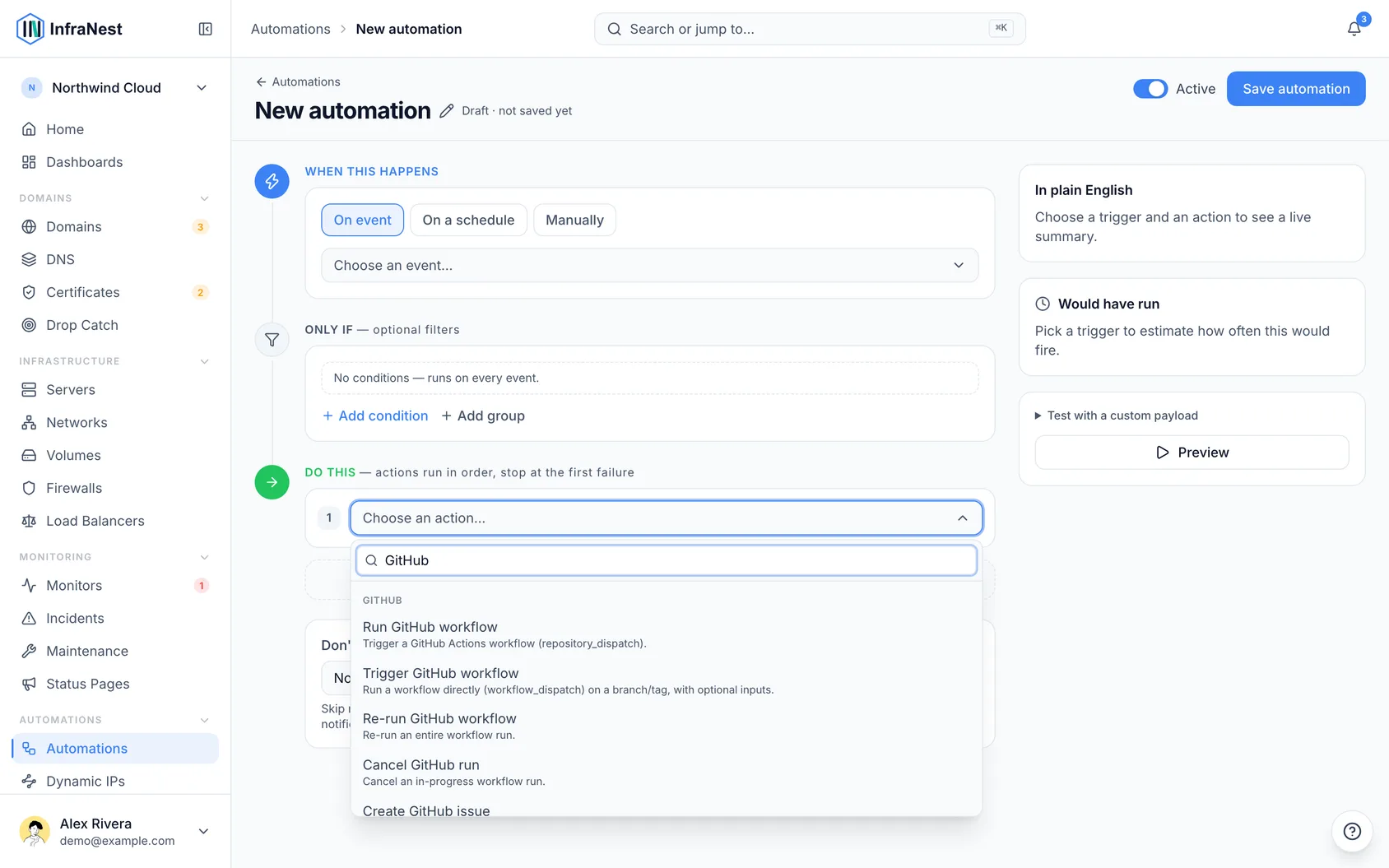This screenshot has height=868, width=1389.
Task: Choose Re-run GitHub workflow action
Action: (666, 726)
